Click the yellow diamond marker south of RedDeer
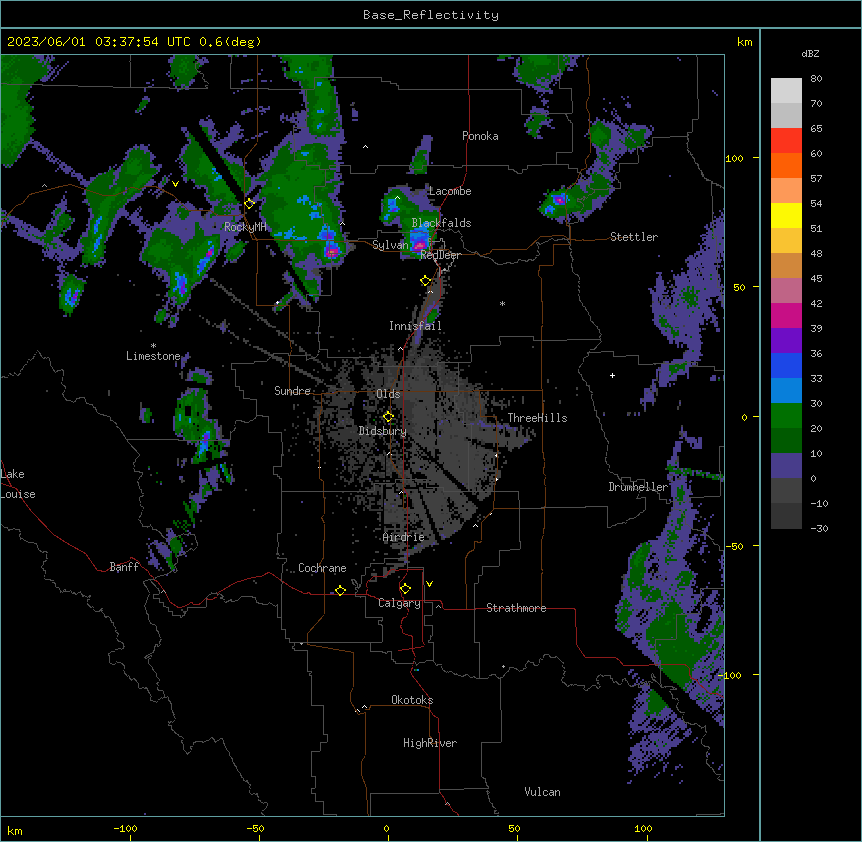This screenshot has height=842, width=862. (426, 281)
